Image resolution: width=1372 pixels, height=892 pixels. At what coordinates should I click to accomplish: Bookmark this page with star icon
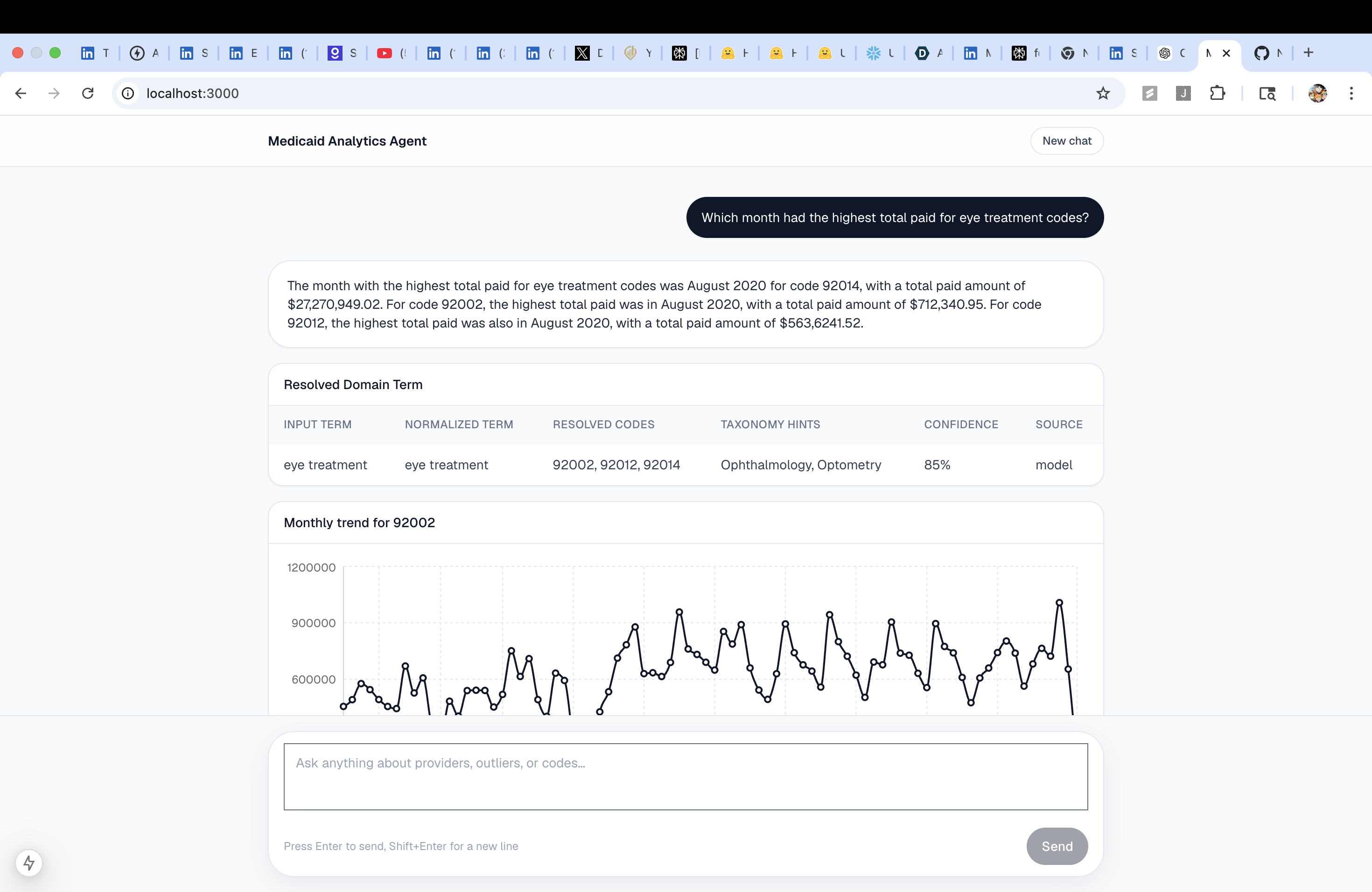tap(1102, 93)
